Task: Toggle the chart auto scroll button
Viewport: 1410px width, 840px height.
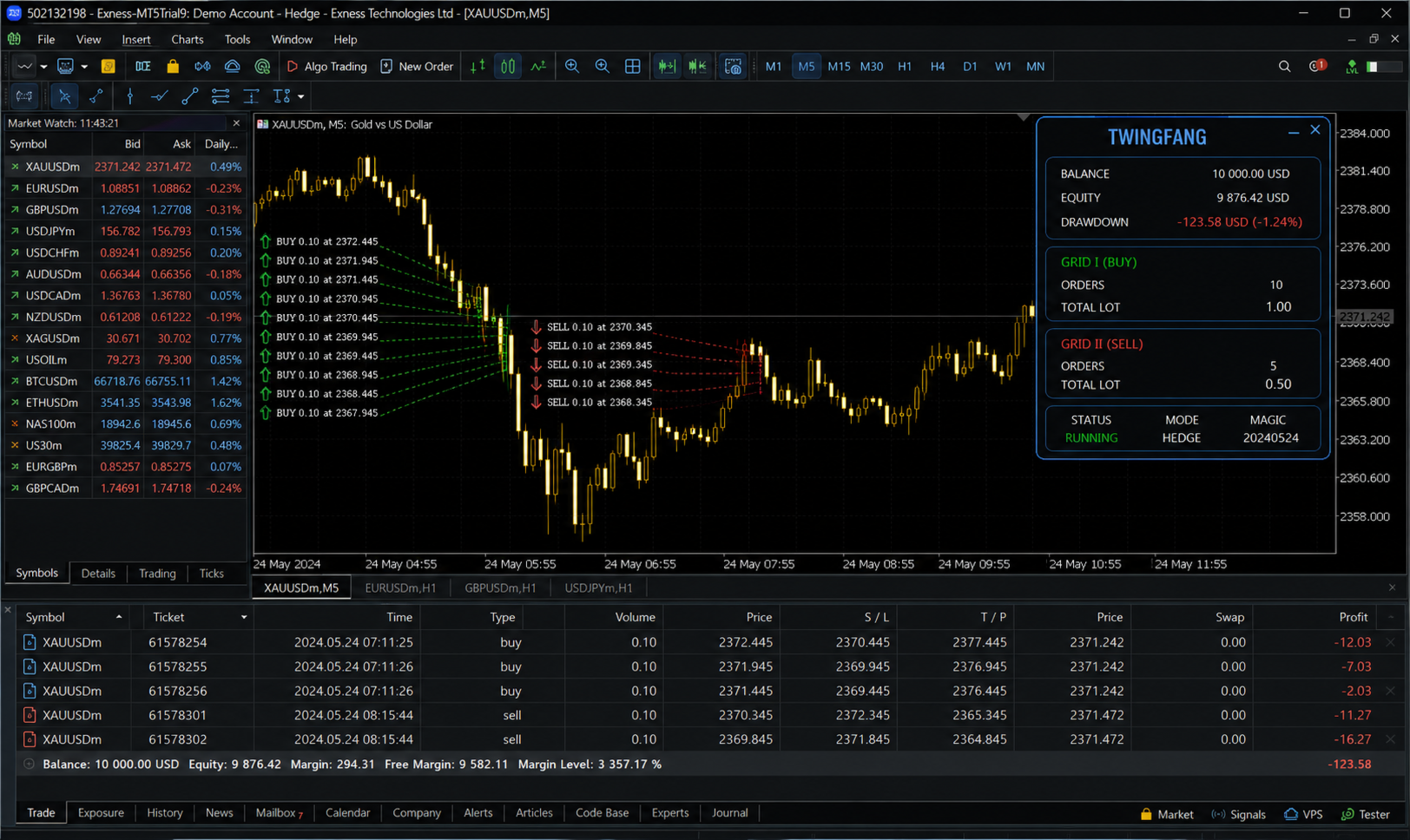Action: [666, 67]
